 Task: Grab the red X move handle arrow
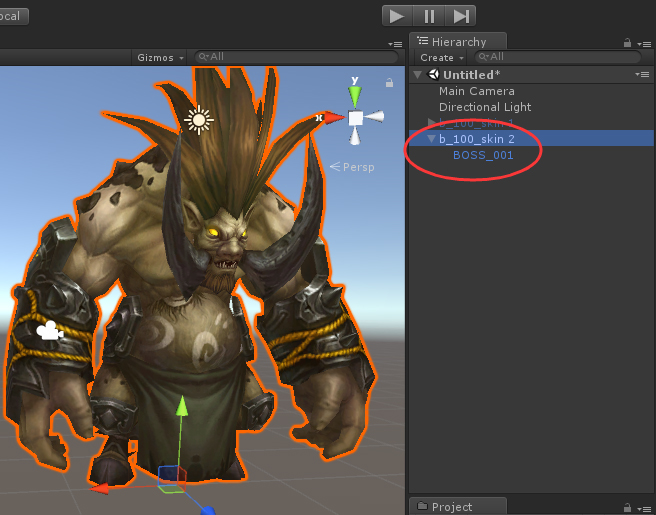click(x=100, y=488)
